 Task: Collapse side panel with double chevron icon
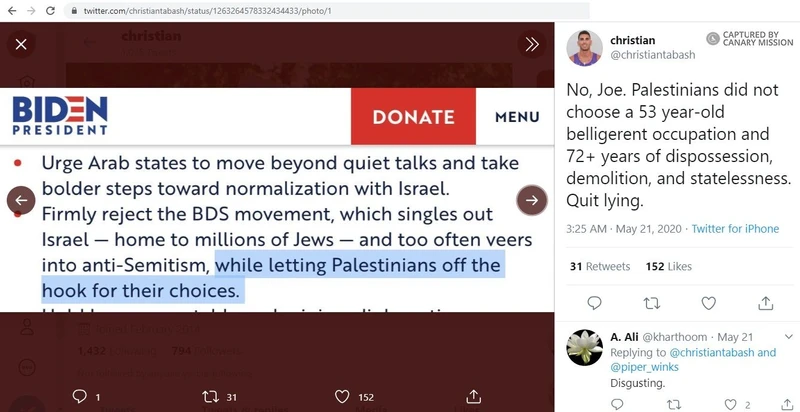click(x=532, y=44)
